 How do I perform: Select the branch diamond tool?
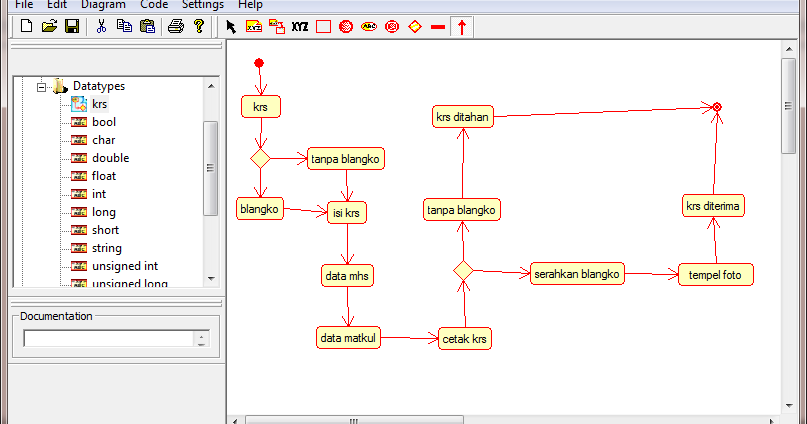(415, 26)
